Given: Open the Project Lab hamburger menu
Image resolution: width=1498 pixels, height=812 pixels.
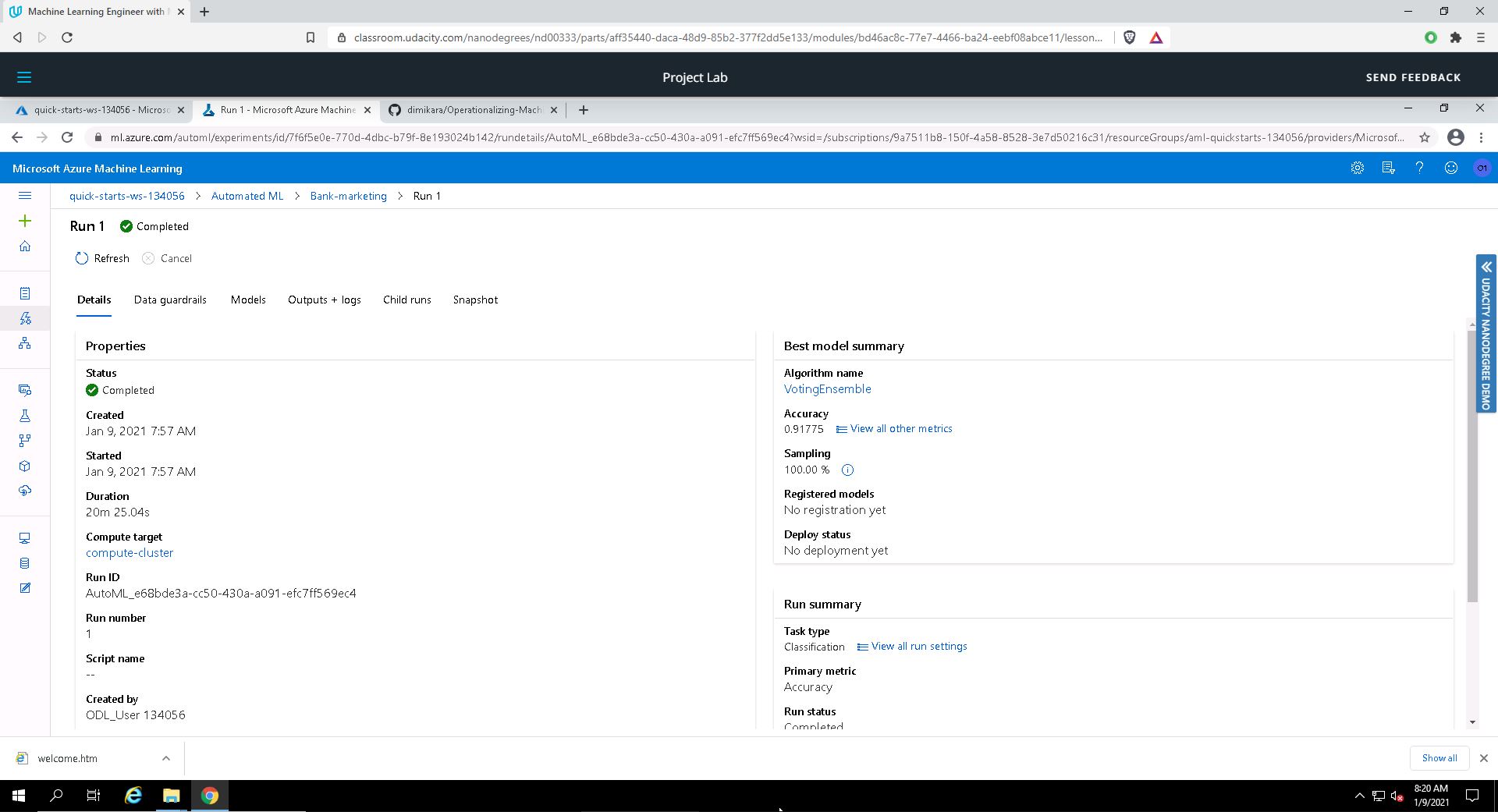Looking at the screenshot, I should [x=24, y=77].
